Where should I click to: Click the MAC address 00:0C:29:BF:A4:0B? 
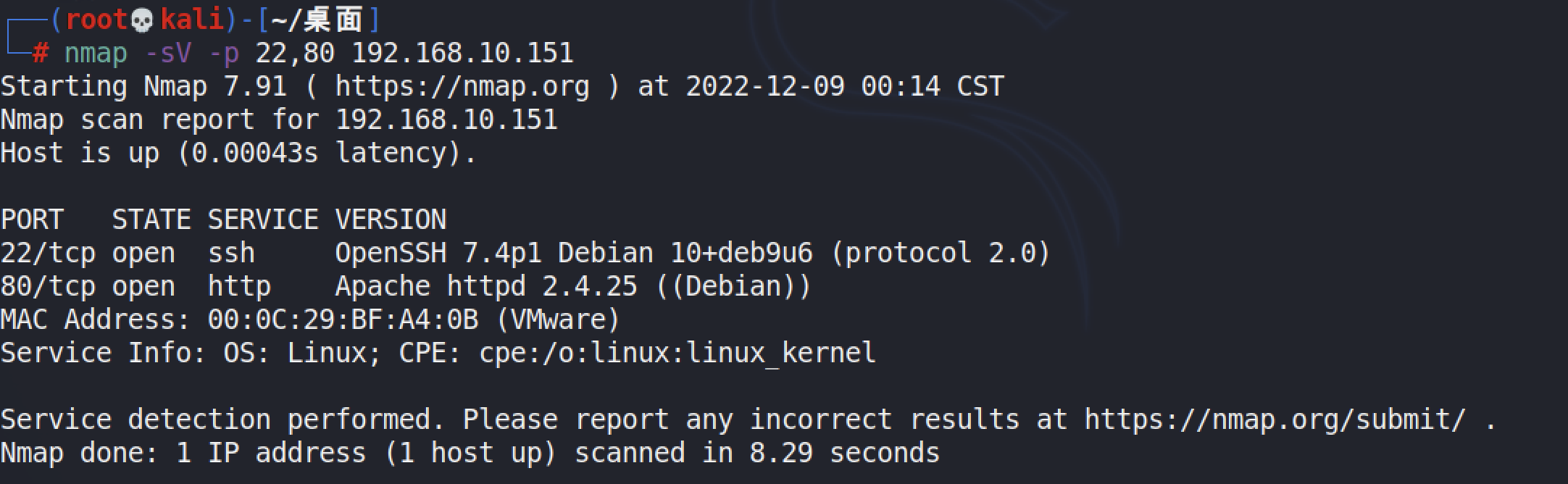click(x=343, y=320)
